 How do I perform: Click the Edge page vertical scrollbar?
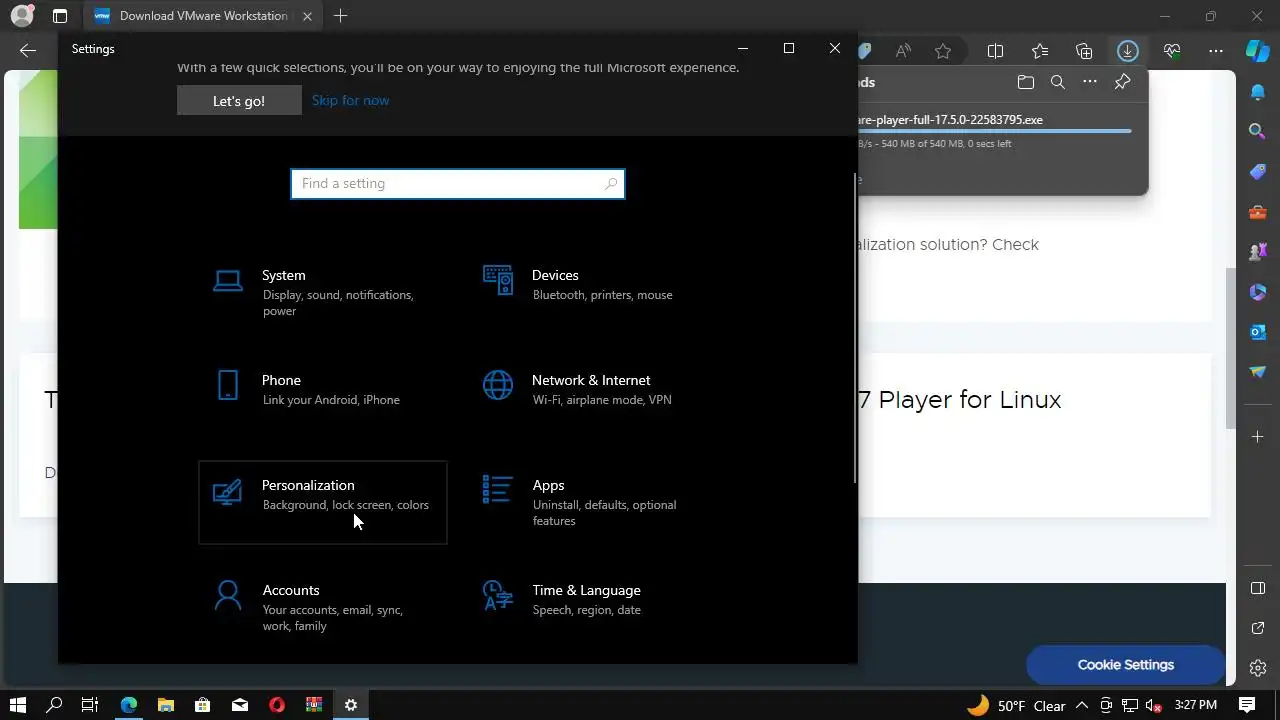click(1231, 348)
